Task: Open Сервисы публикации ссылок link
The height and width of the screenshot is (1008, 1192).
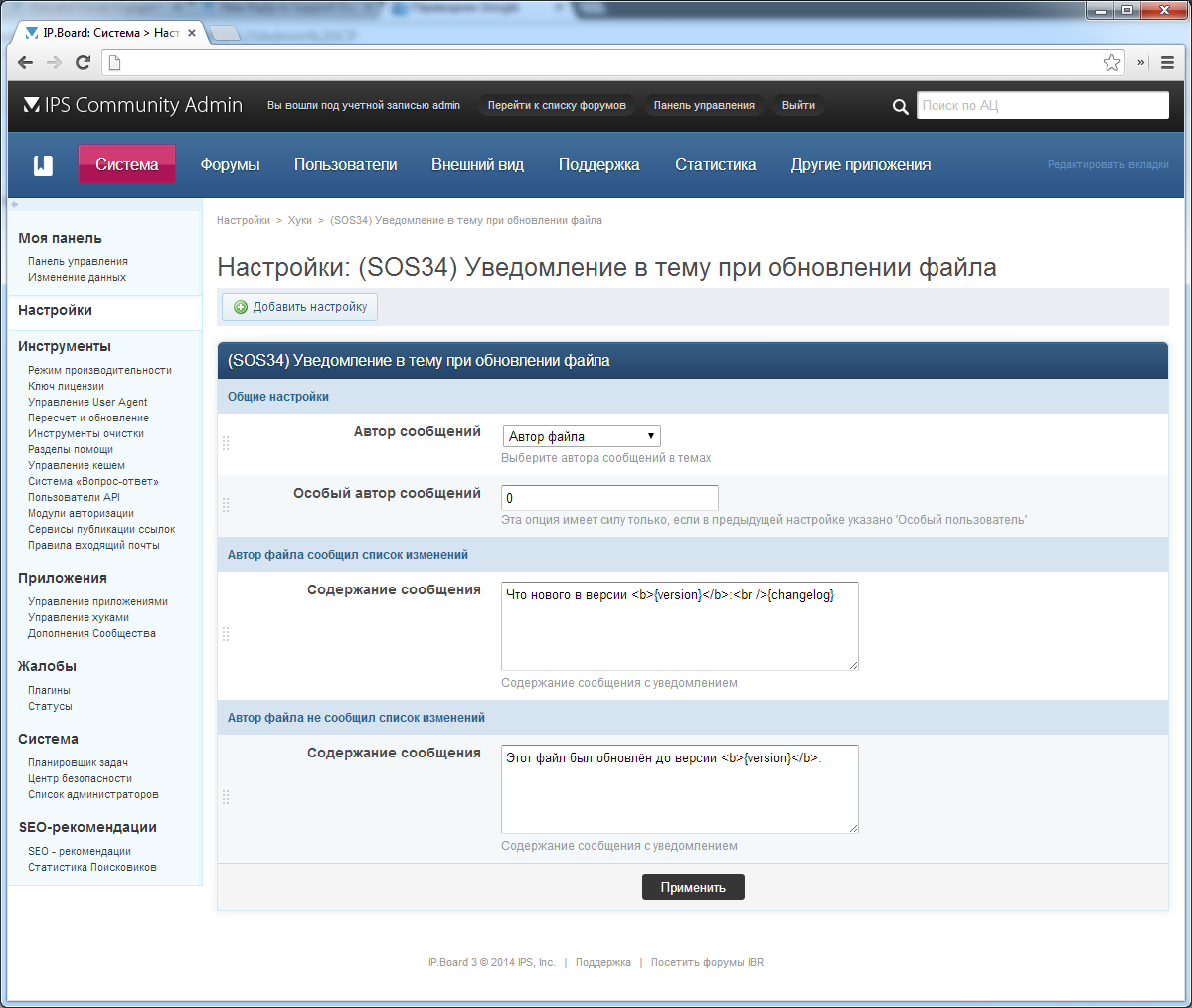Action: (101, 530)
